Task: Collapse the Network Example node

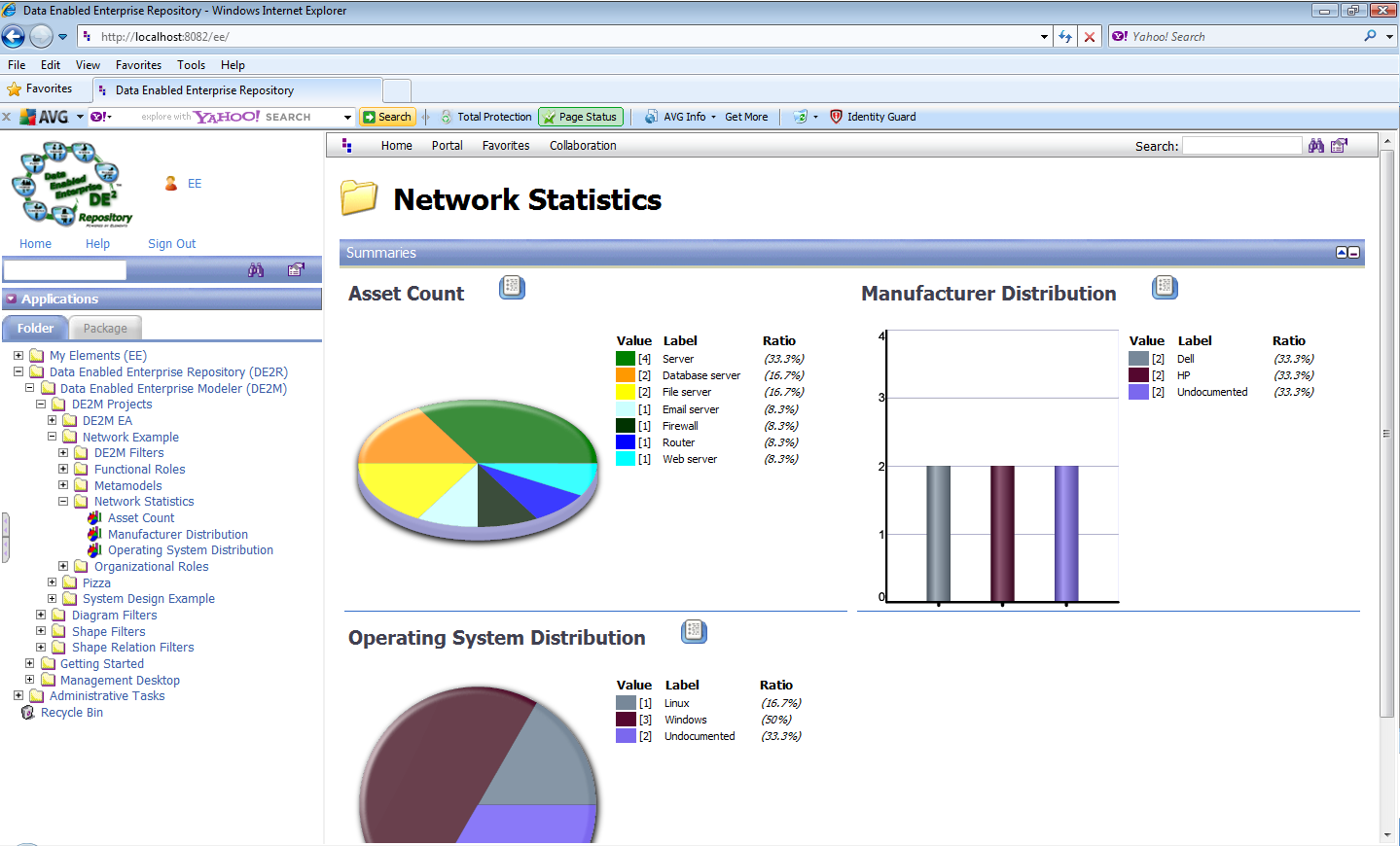Action: 53,438
